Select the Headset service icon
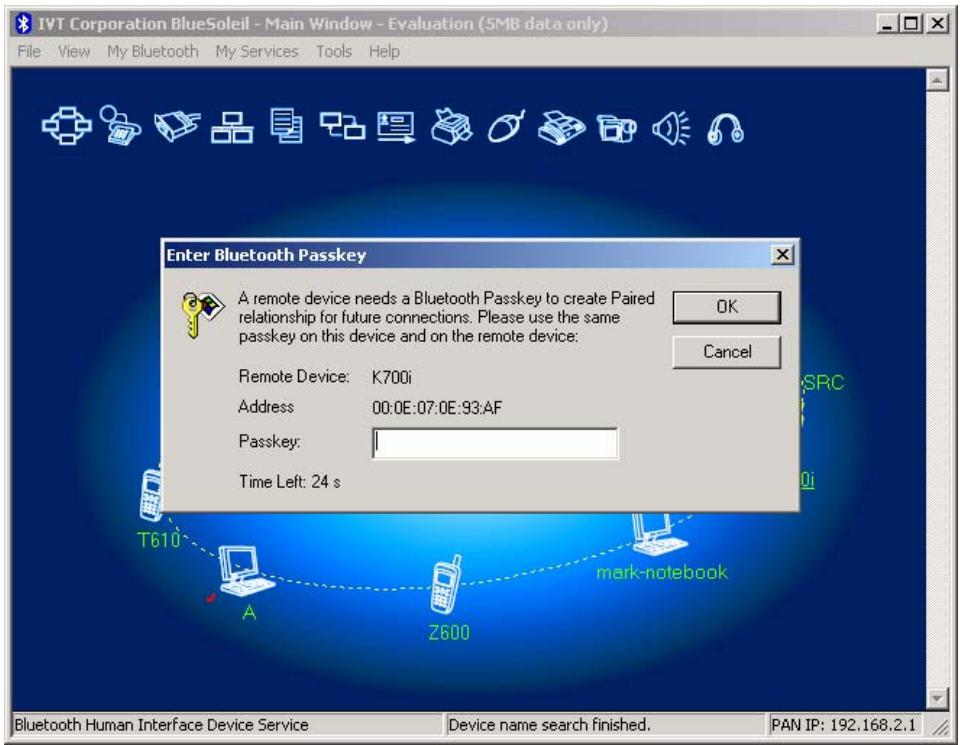 click(x=726, y=129)
